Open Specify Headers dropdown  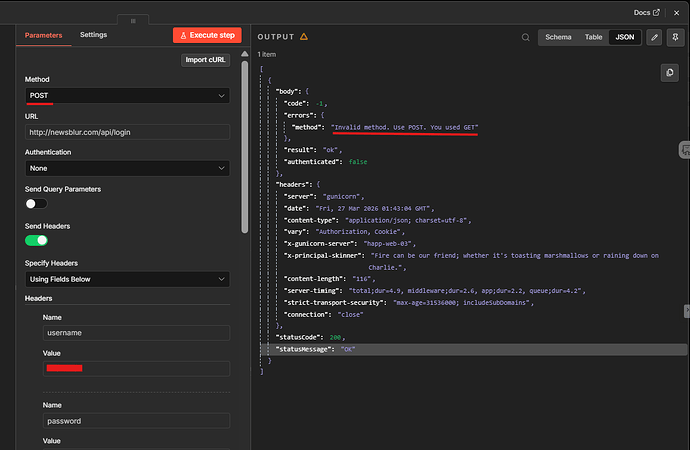pyautogui.click(x=128, y=278)
